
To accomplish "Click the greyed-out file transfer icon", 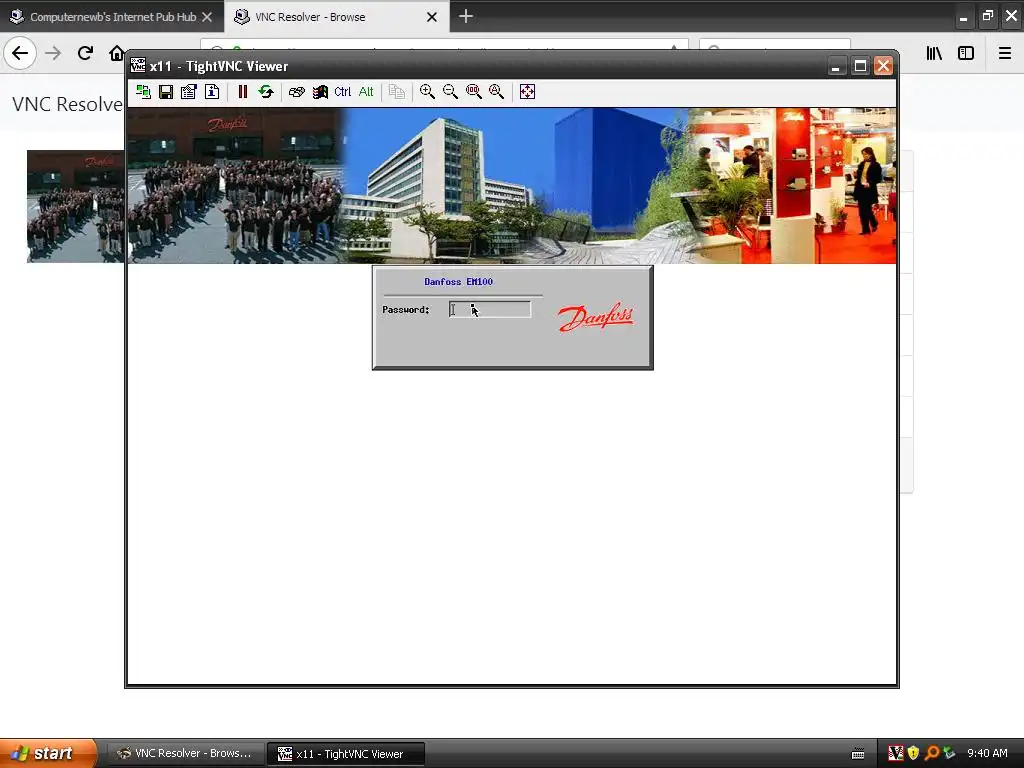I will (396, 92).
